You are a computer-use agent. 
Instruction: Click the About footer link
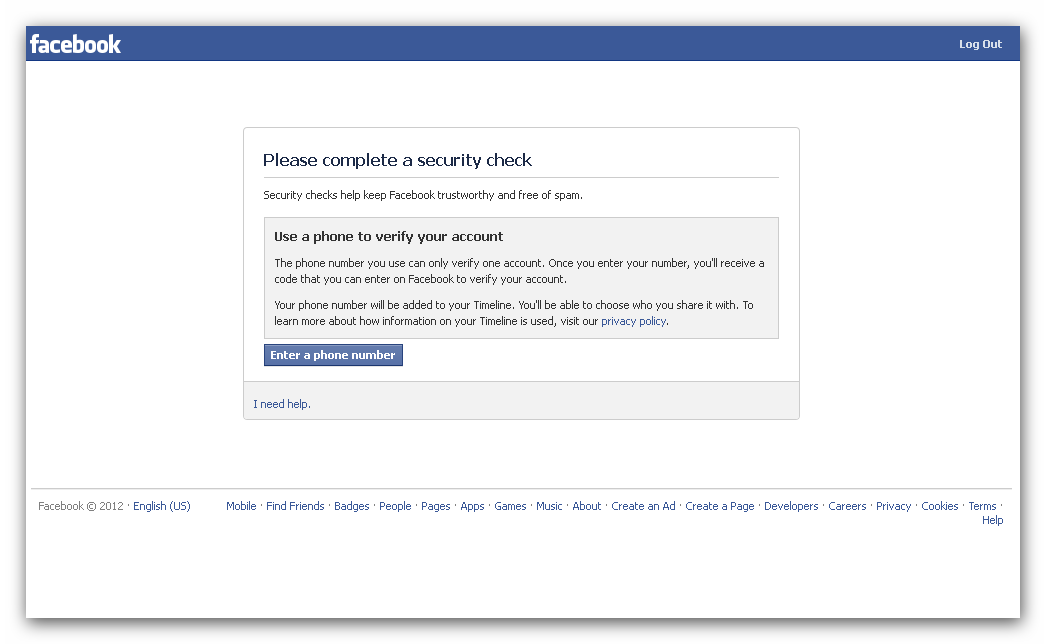click(x=587, y=506)
